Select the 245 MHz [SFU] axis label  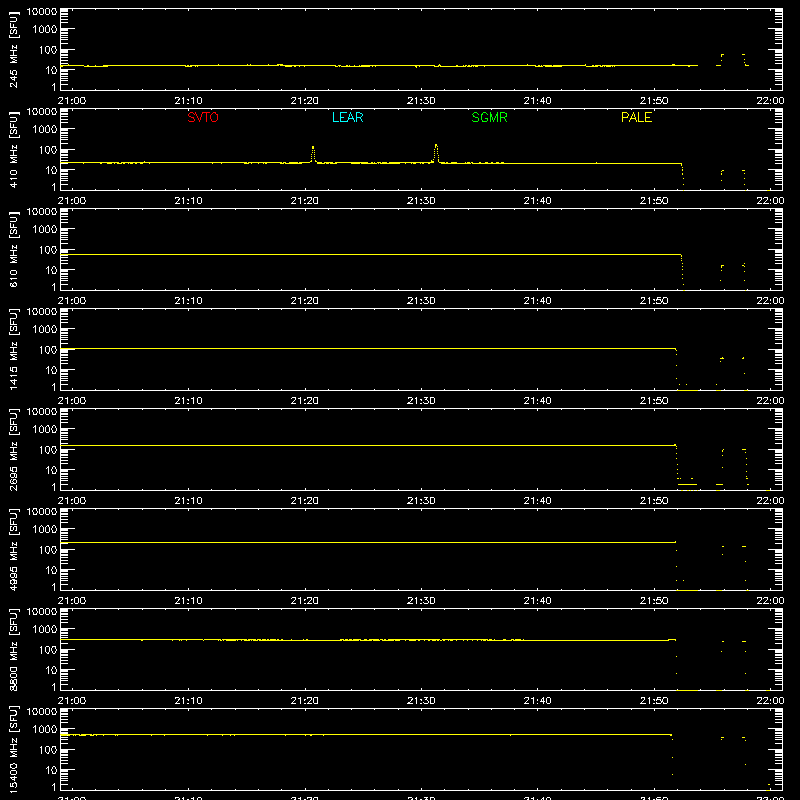coord(13,49)
